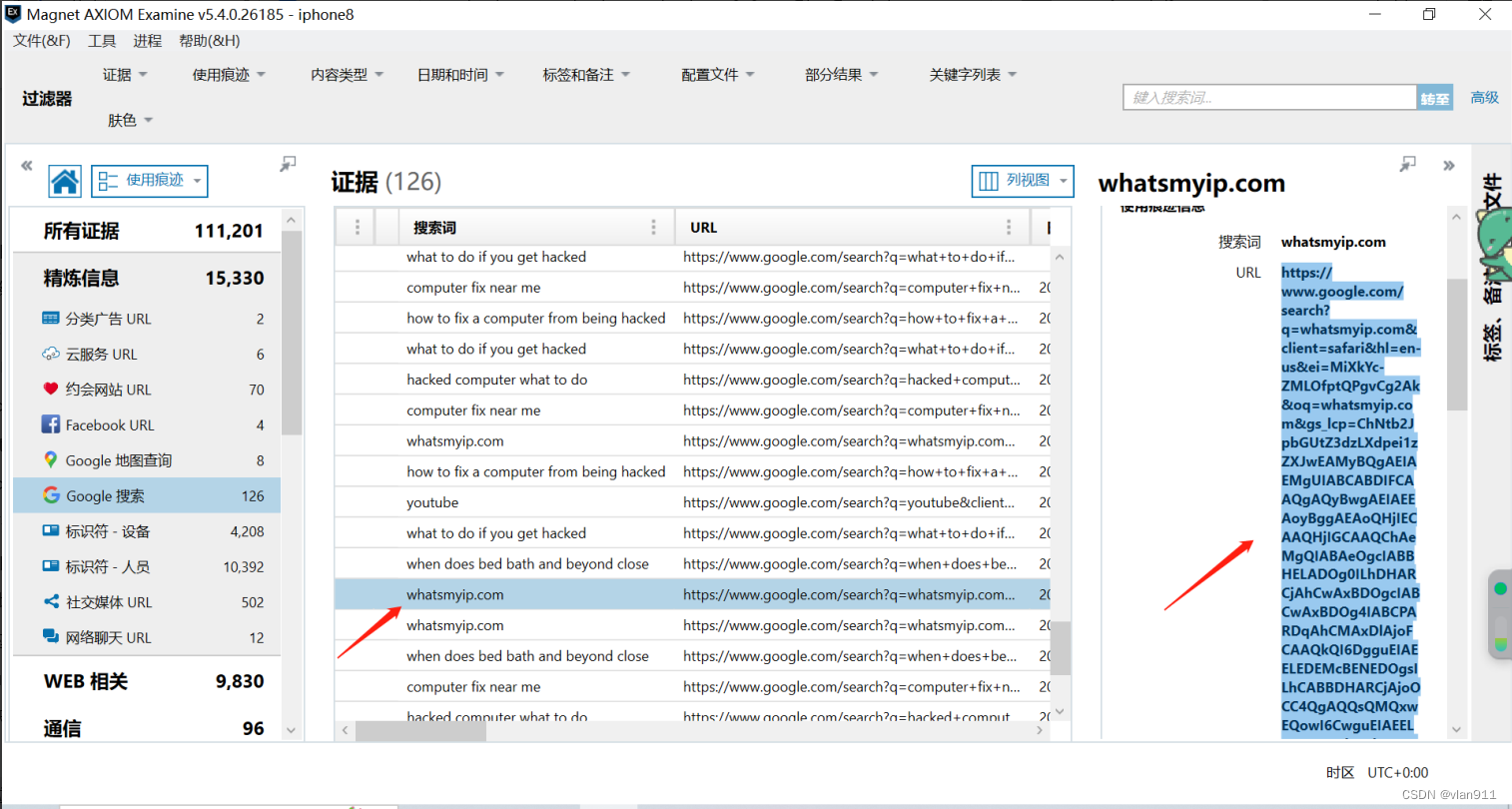Expand the Partial results filter
Image resolution: width=1512 pixels, height=809 pixels.
tap(842, 75)
